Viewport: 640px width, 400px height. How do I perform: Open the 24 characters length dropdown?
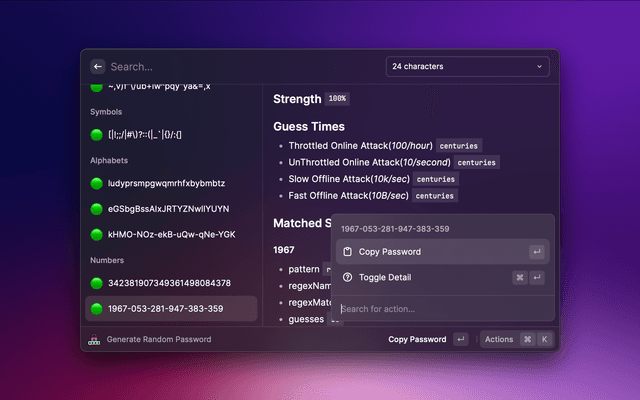click(x=467, y=67)
